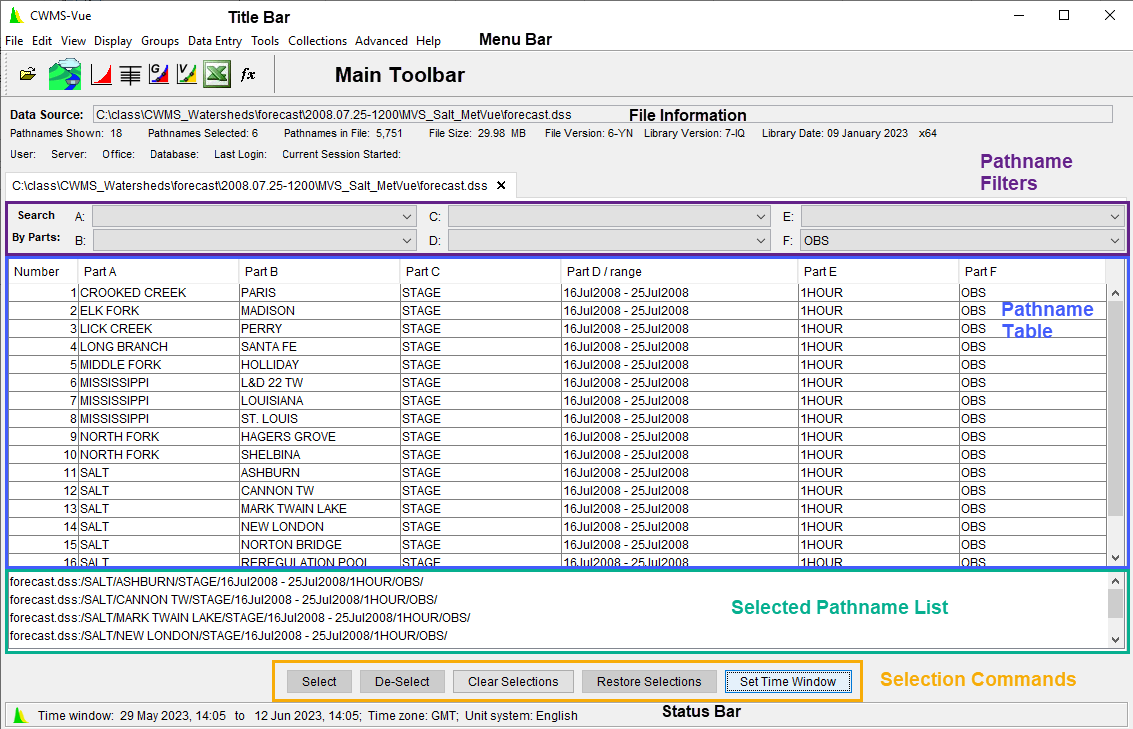Click the Part E column header
This screenshot has width=1133, height=729.
click(878, 272)
